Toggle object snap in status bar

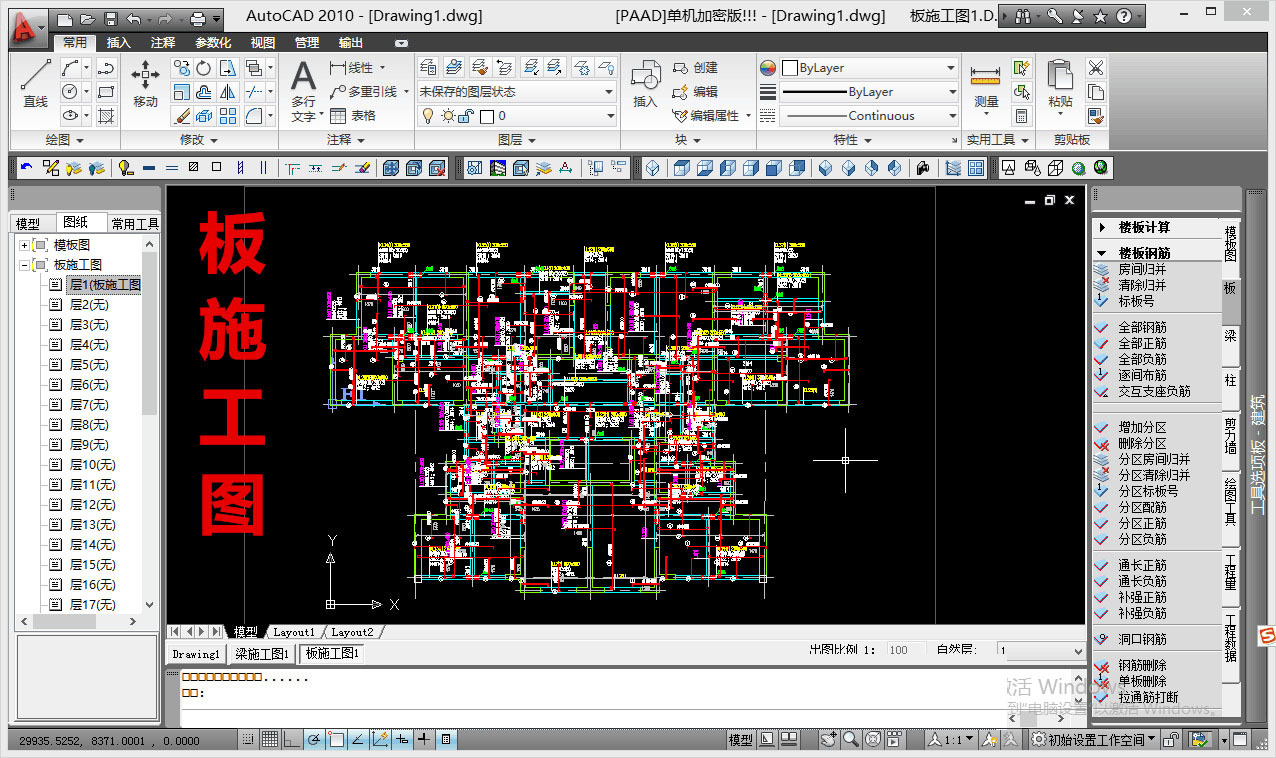[336, 740]
